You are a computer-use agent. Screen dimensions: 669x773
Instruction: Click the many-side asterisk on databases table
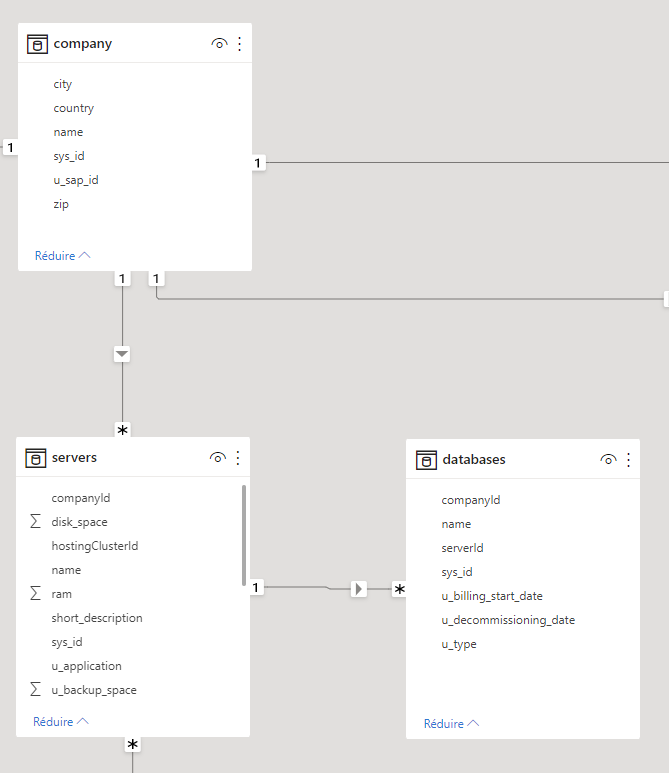coord(399,589)
